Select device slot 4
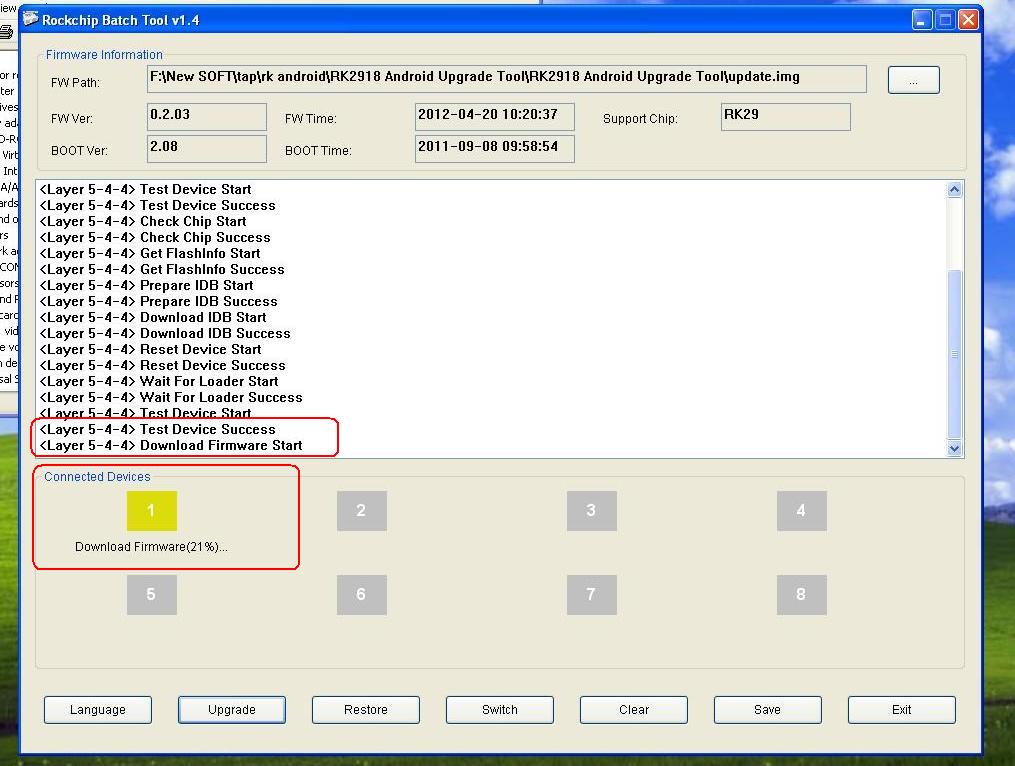The height and width of the screenshot is (766, 1015). [801, 510]
